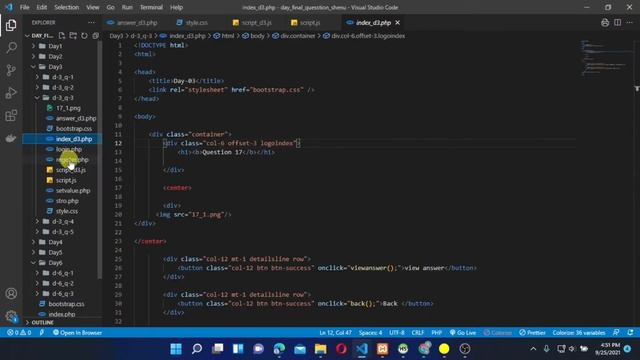Open the Run menu

coord(127,7)
